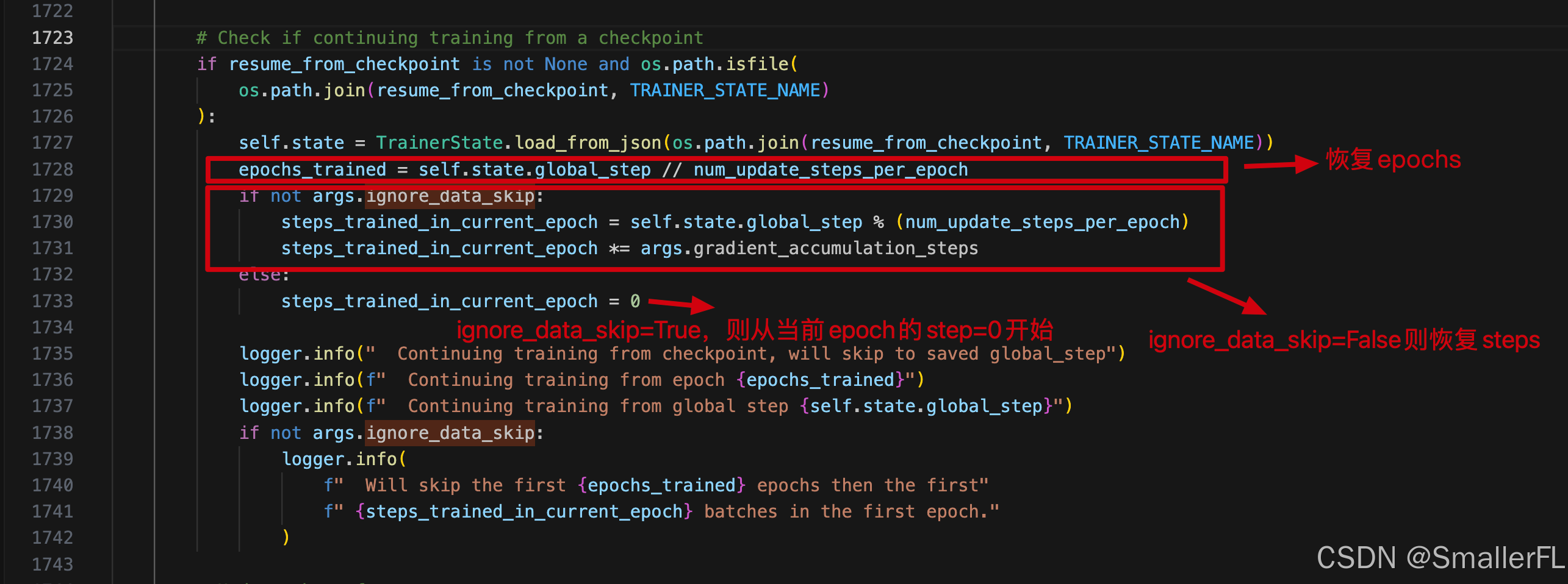Click 'TrainerState' class name on line 1727
The height and width of the screenshot is (584, 1568).
(439, 143)
